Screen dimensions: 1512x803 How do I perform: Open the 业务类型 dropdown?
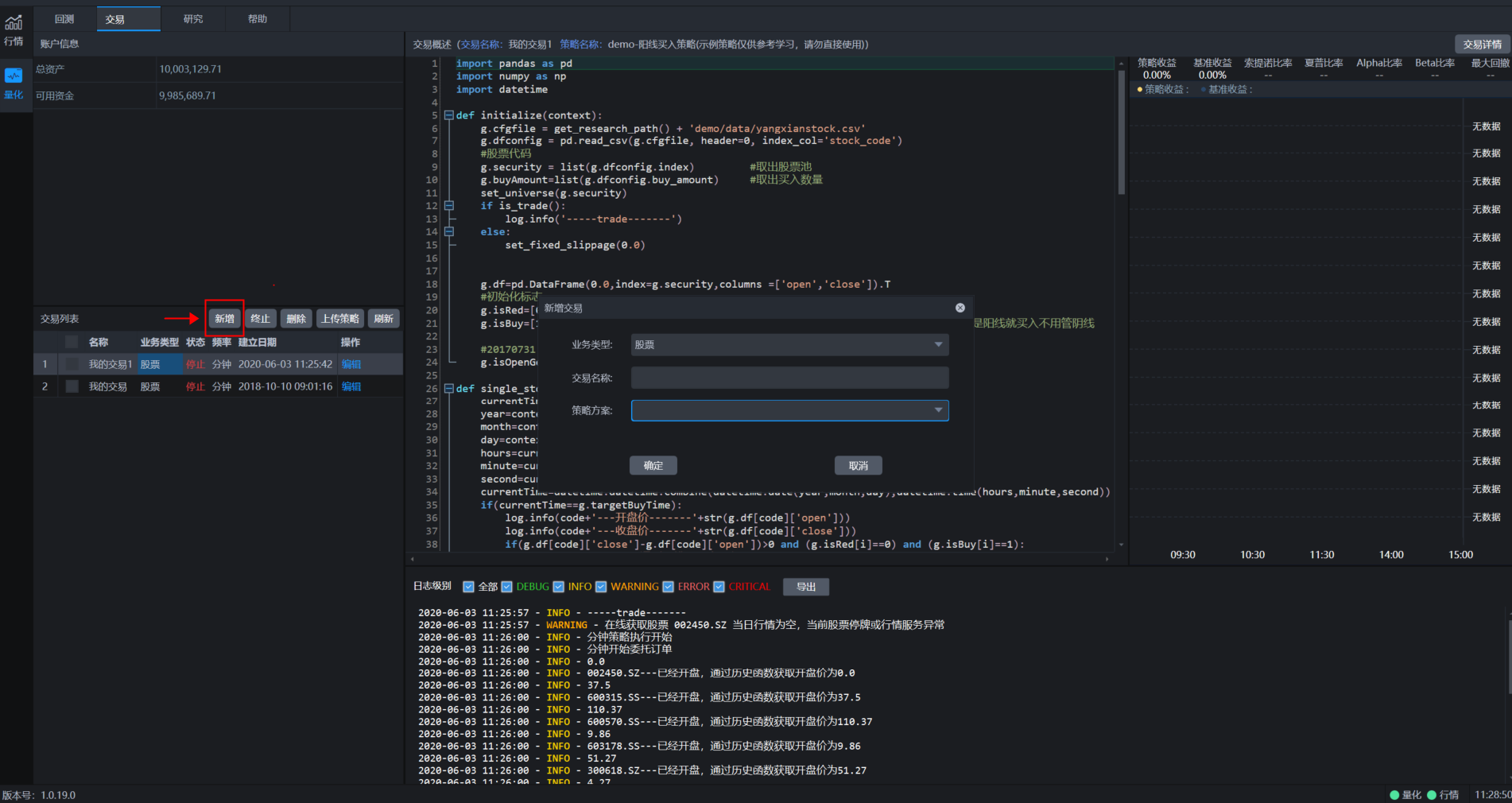pyautogui.click(x=789, y=344)
